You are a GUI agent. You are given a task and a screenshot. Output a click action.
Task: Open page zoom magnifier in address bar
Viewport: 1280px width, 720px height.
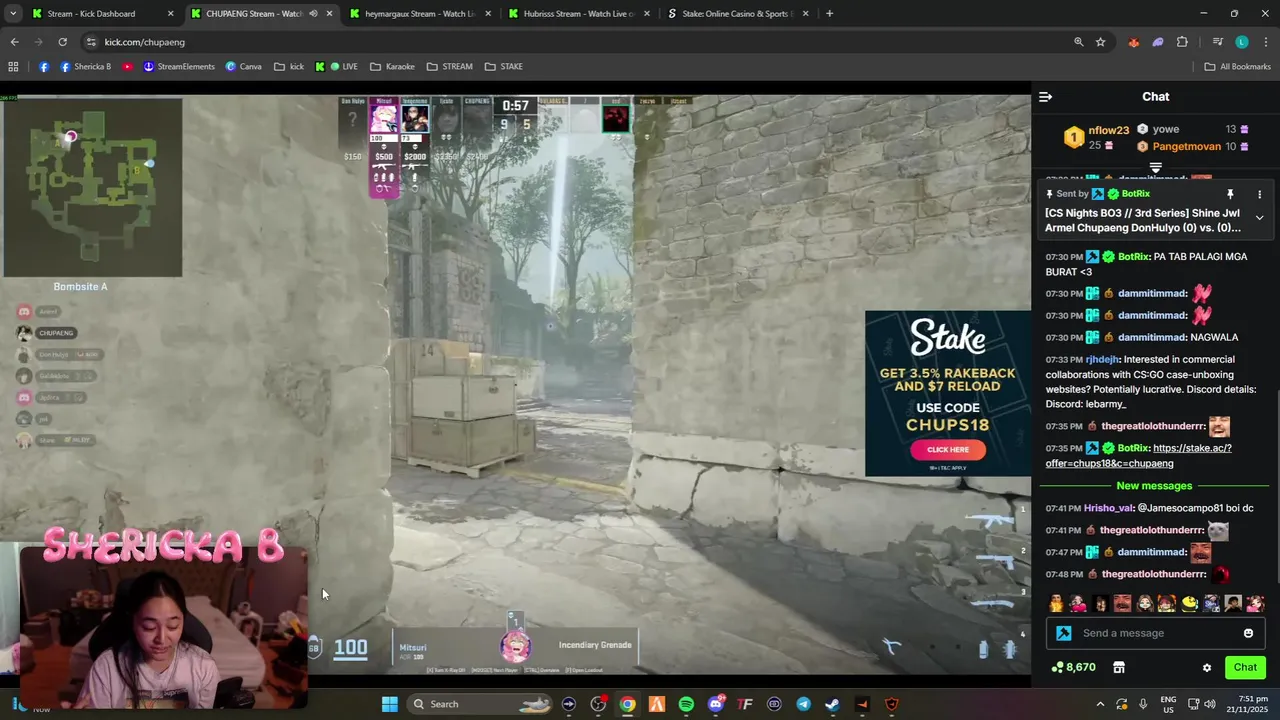[x=1078, y=42]
